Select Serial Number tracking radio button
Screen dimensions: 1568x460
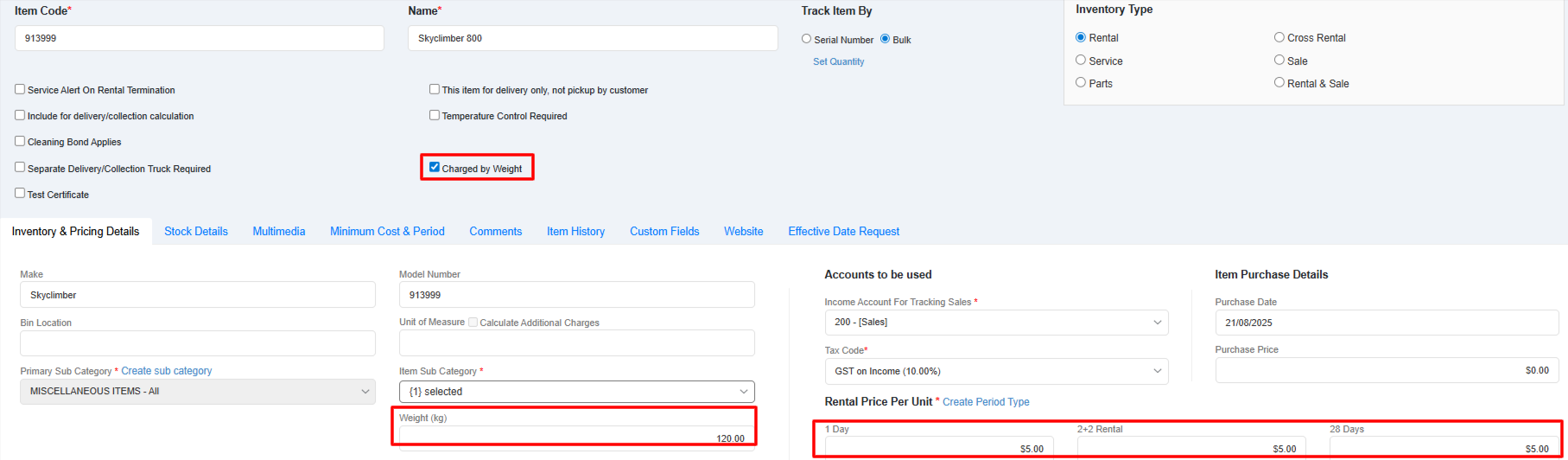tap(806, 39)
